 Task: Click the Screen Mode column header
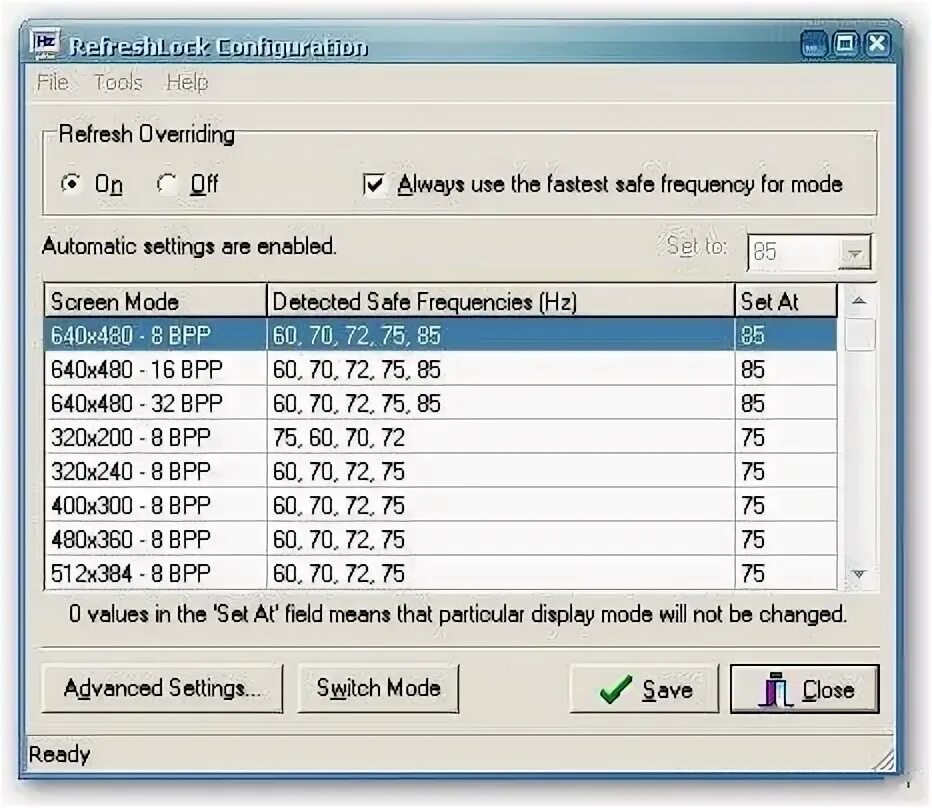[155, 301]
